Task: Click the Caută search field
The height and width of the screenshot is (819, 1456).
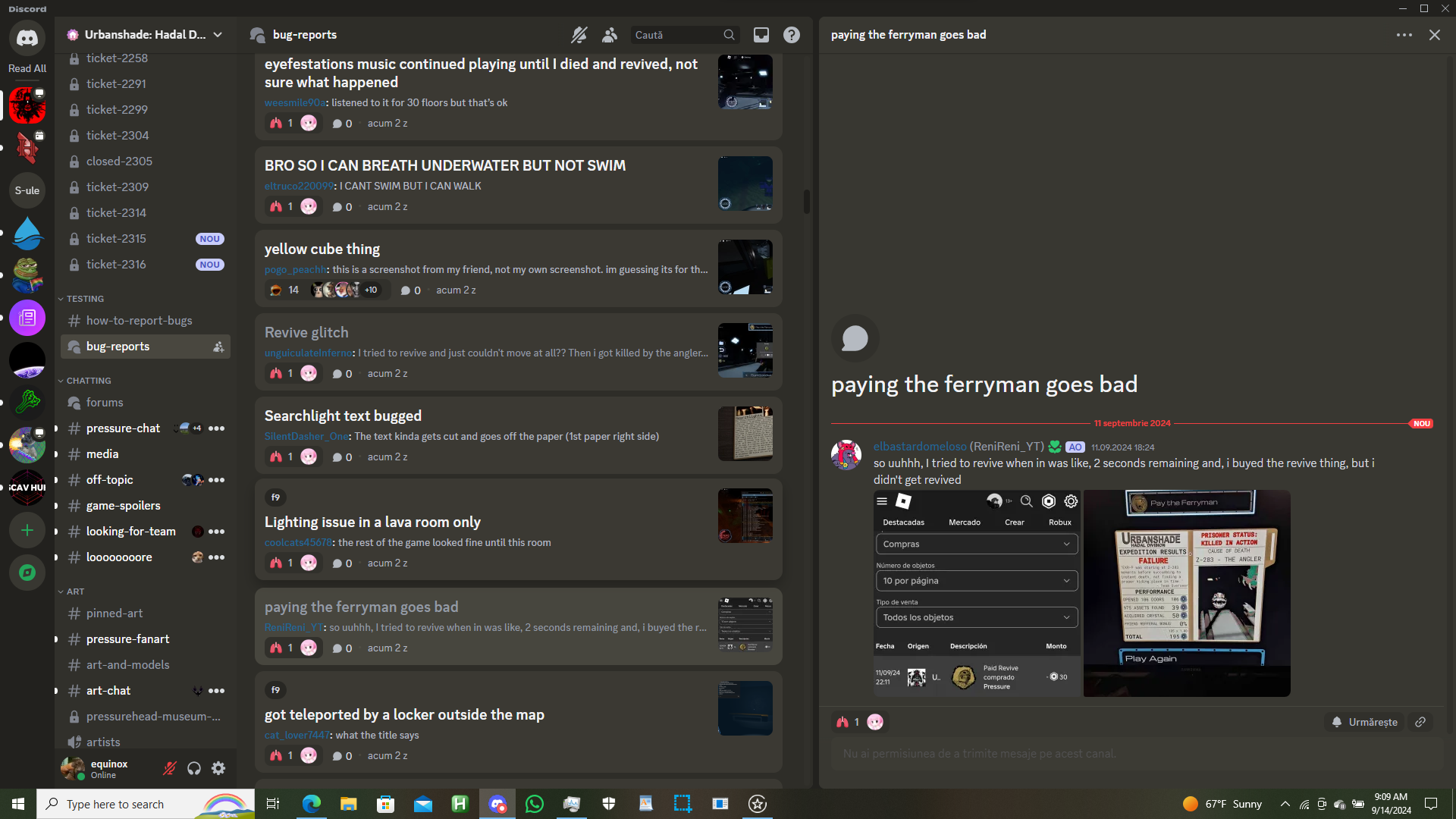Action: 675,35
